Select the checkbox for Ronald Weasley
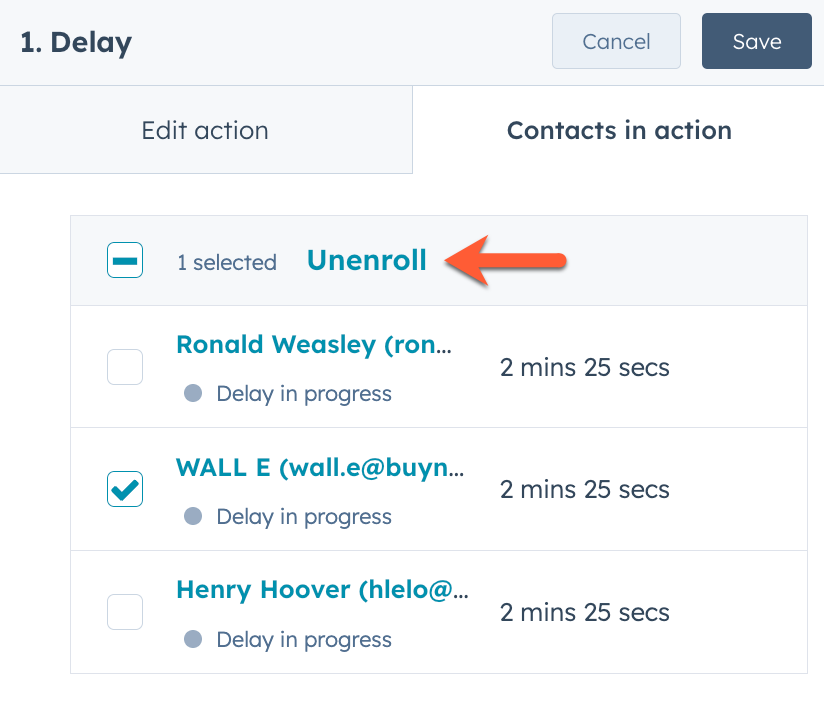 coord(124,367)
